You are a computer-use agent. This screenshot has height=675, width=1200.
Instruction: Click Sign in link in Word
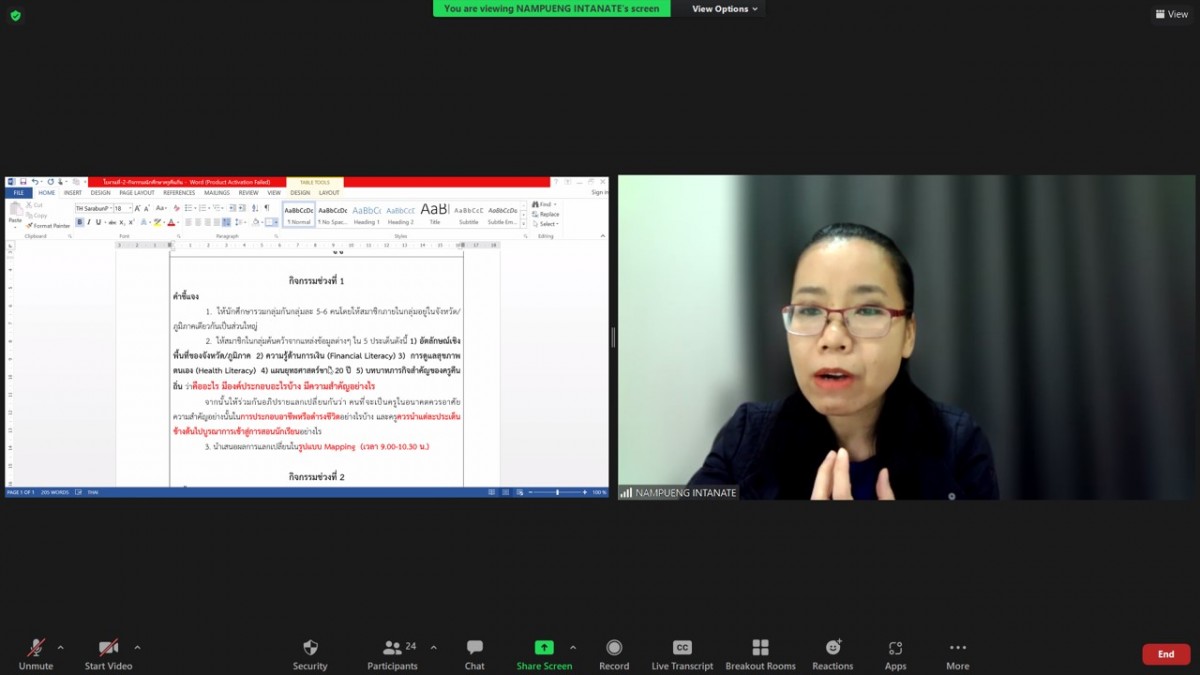pos(599,192)
